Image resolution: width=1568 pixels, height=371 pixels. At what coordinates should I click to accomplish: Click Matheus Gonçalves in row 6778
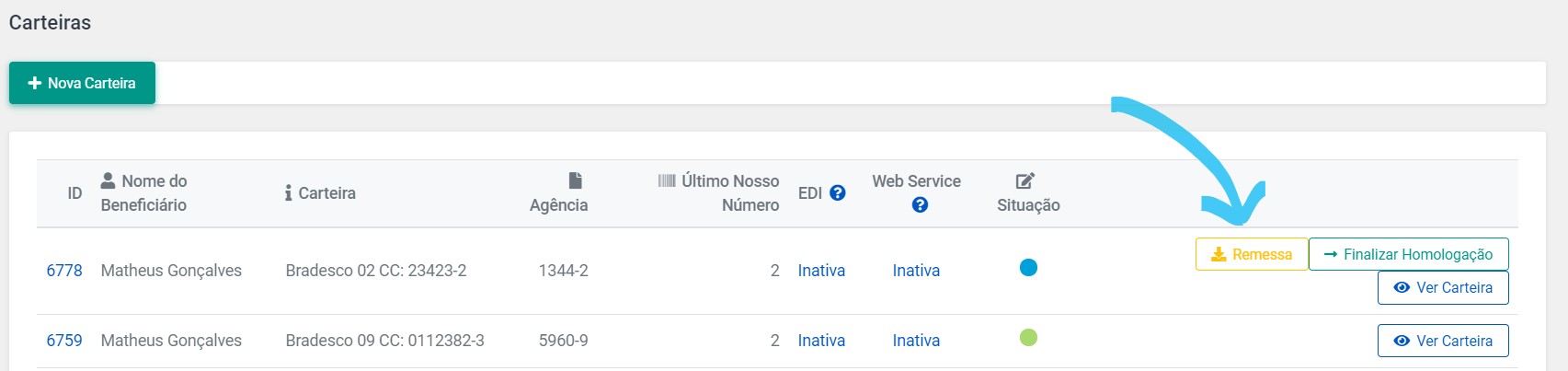click(x=171, y=271)
